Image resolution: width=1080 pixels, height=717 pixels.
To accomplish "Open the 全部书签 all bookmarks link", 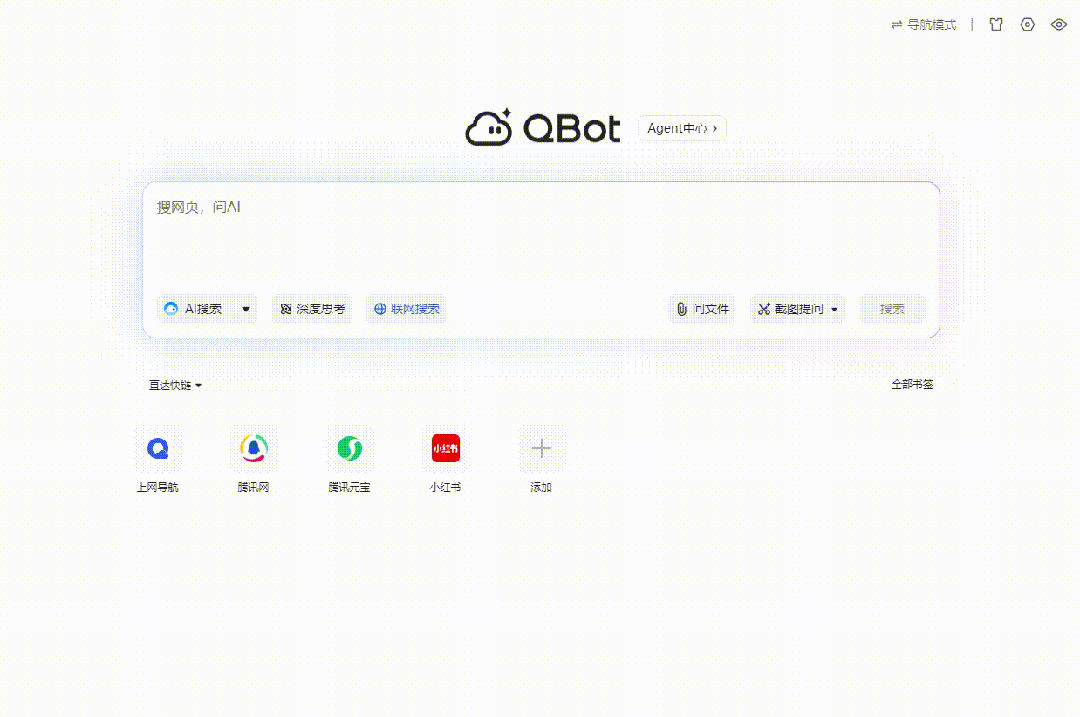I will coord(912,384).
